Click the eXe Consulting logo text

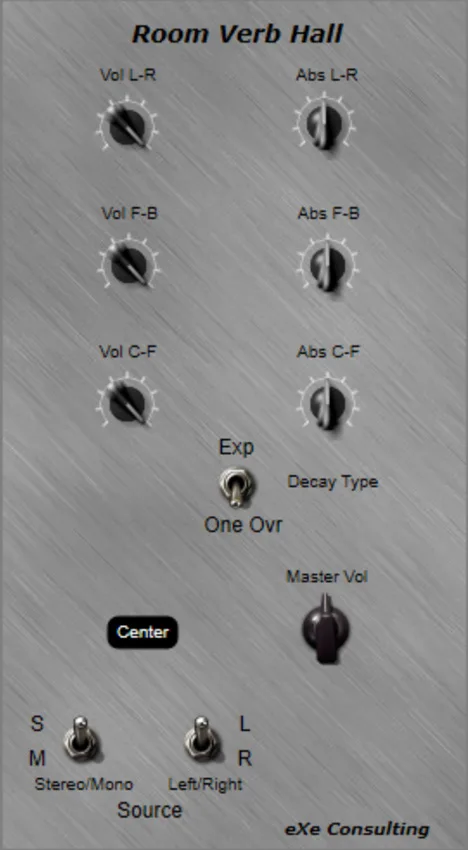point(357,829)
